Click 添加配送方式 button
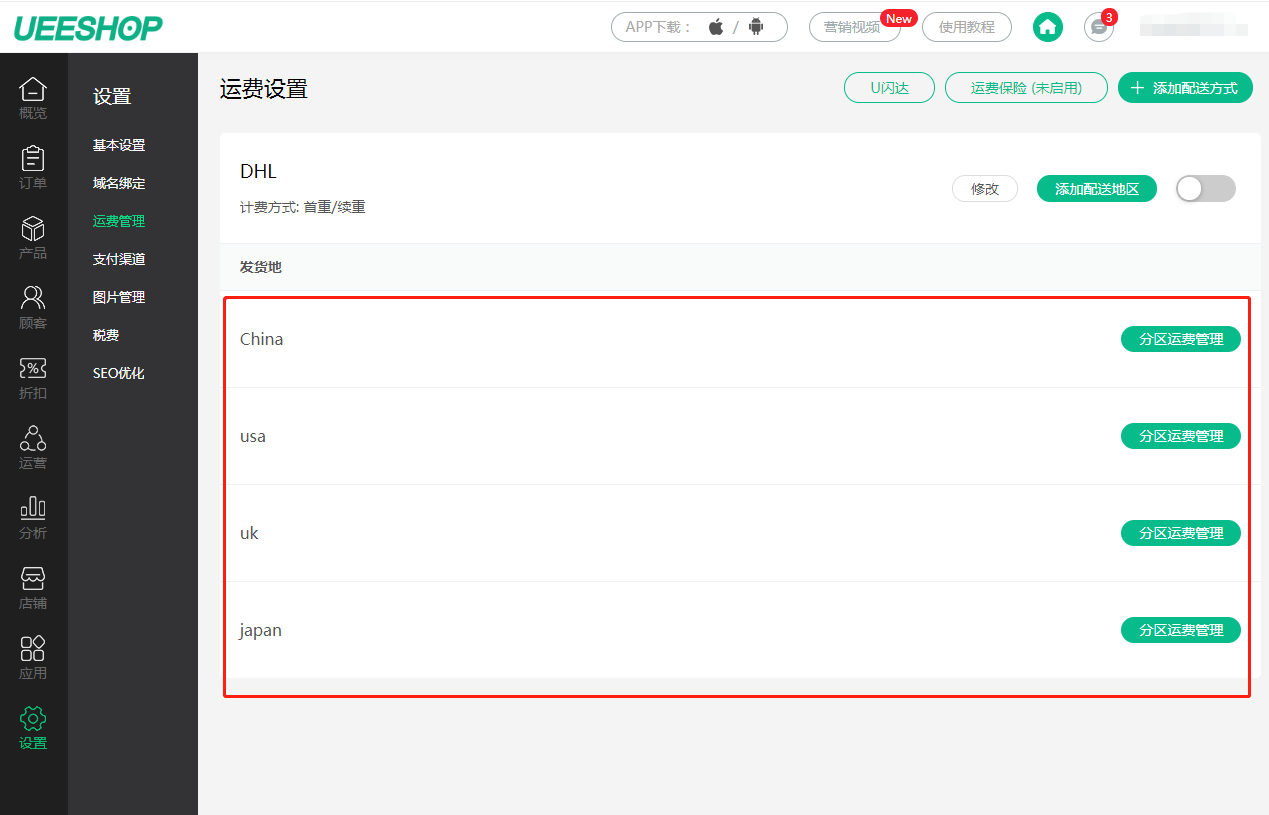 click(1183, 88)
